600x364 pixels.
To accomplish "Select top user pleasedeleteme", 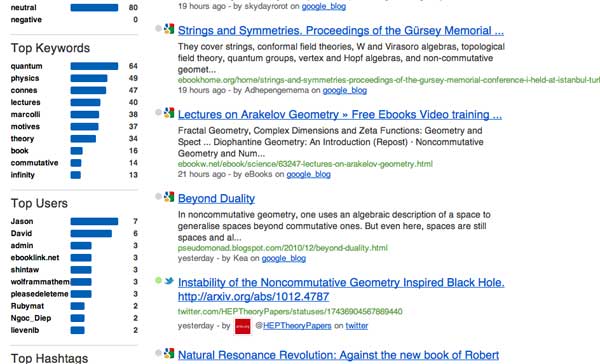I will click(39, 294).
